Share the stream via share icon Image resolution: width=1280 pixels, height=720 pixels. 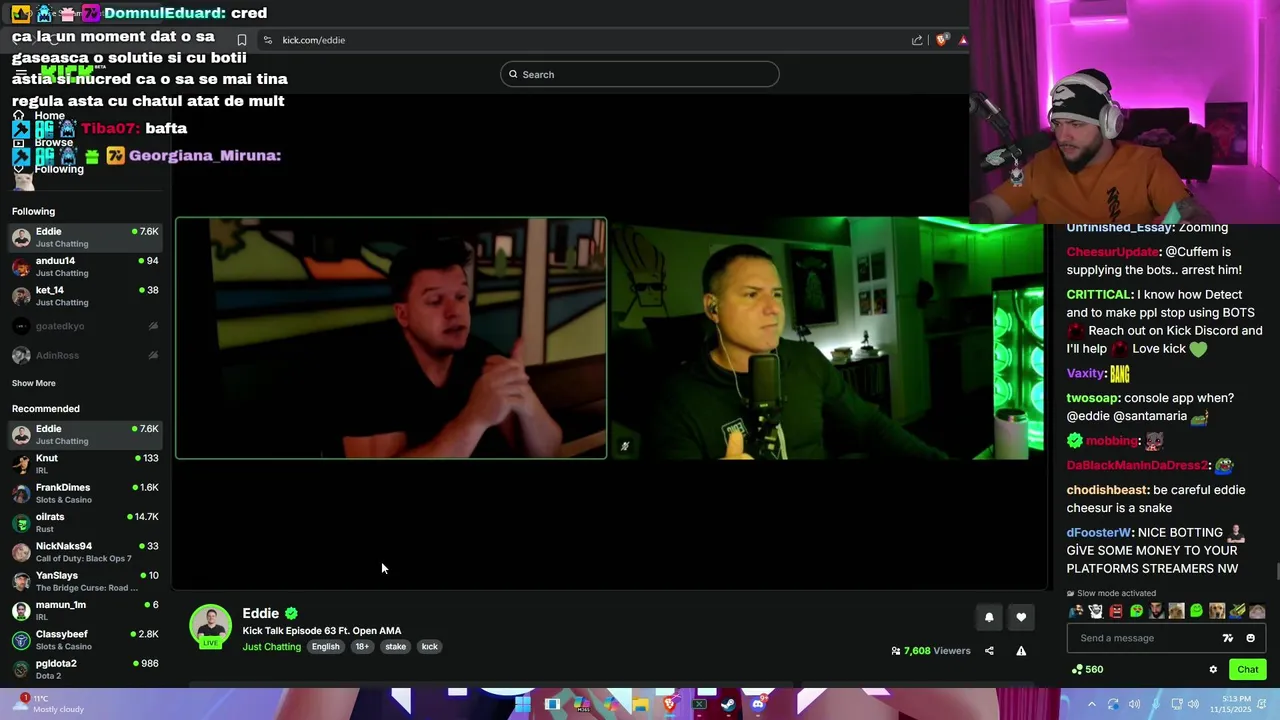(x=989, y=651)
